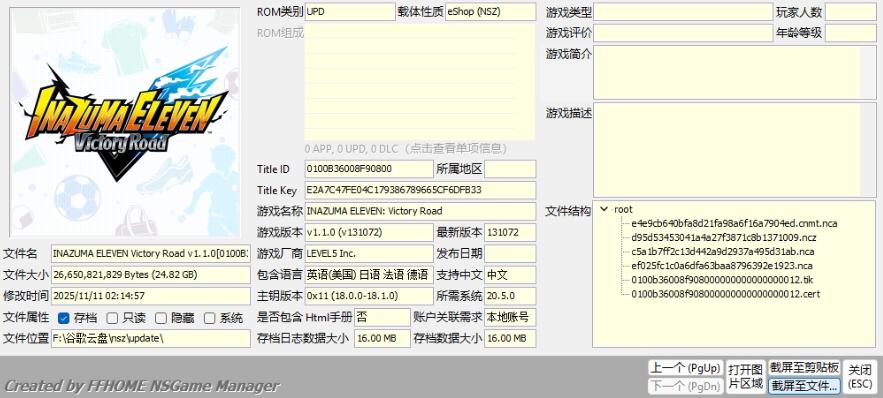
Task: Collapse the root node in file structure
Action: pos(604,209)
